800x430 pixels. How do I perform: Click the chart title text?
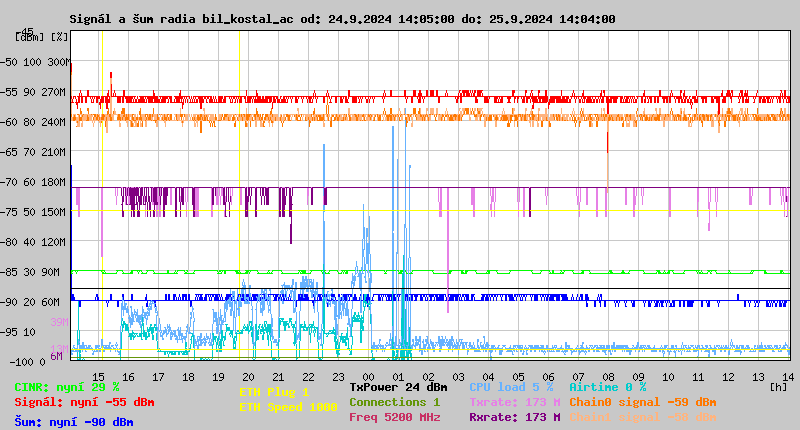(342, 19)
